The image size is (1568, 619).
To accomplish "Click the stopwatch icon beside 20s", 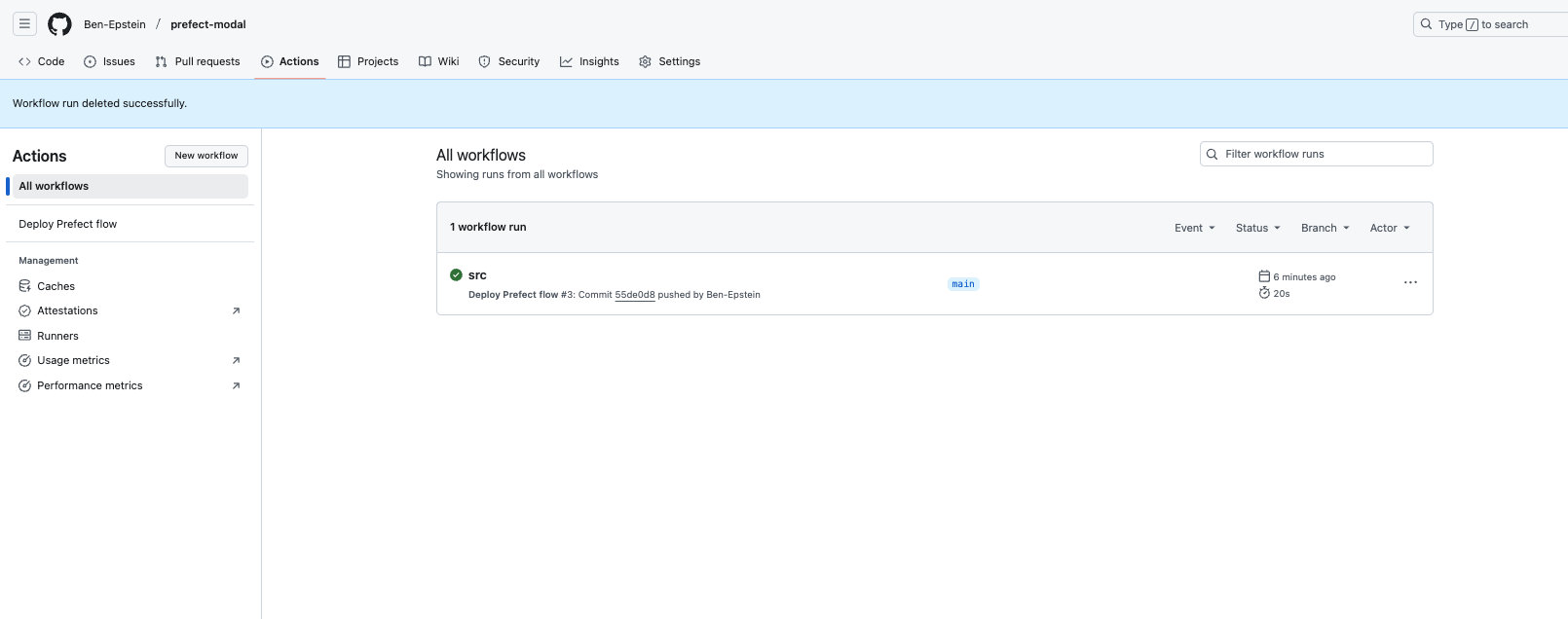I will click(1264, 293).
